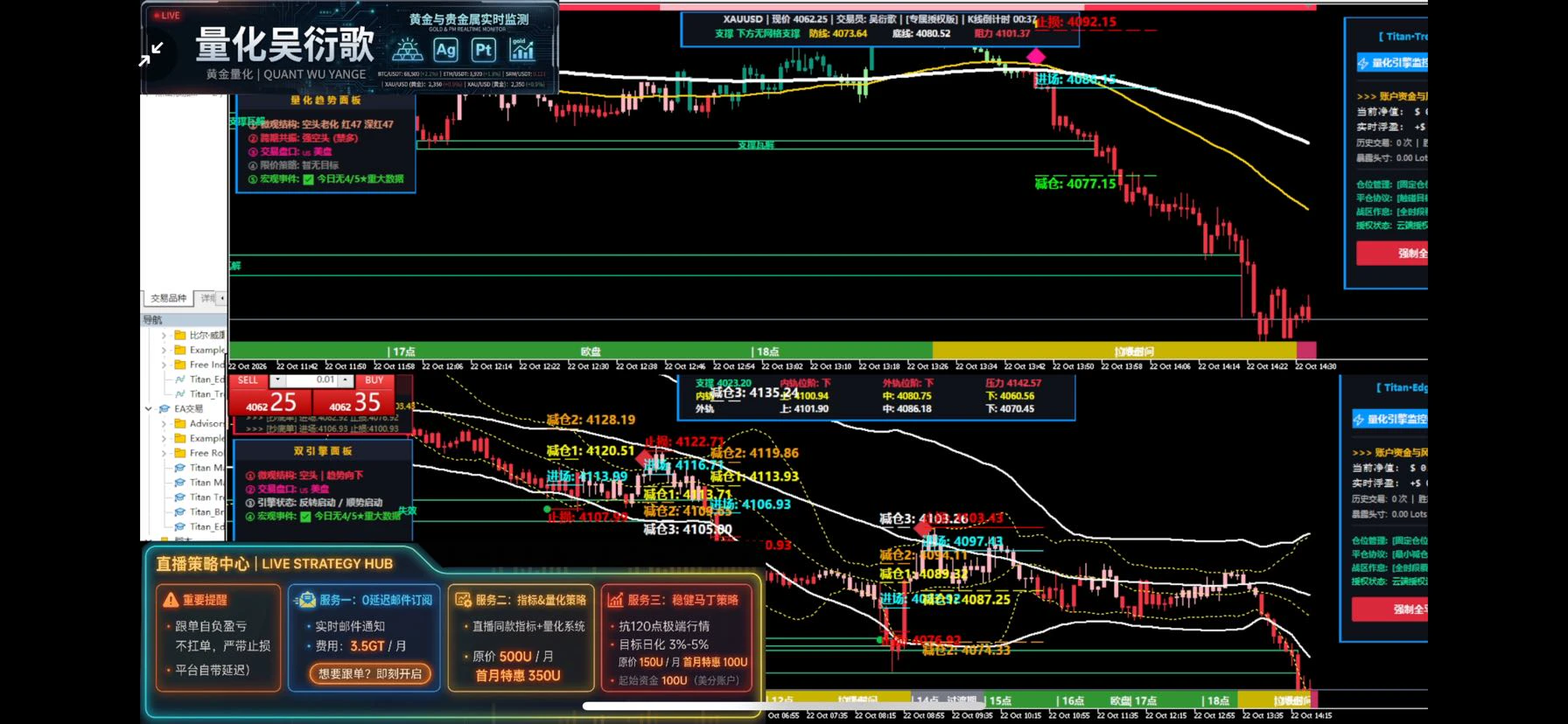1568x724 pixels.
Task: Increase lot size with the up arrow
Action: [346, 380]
